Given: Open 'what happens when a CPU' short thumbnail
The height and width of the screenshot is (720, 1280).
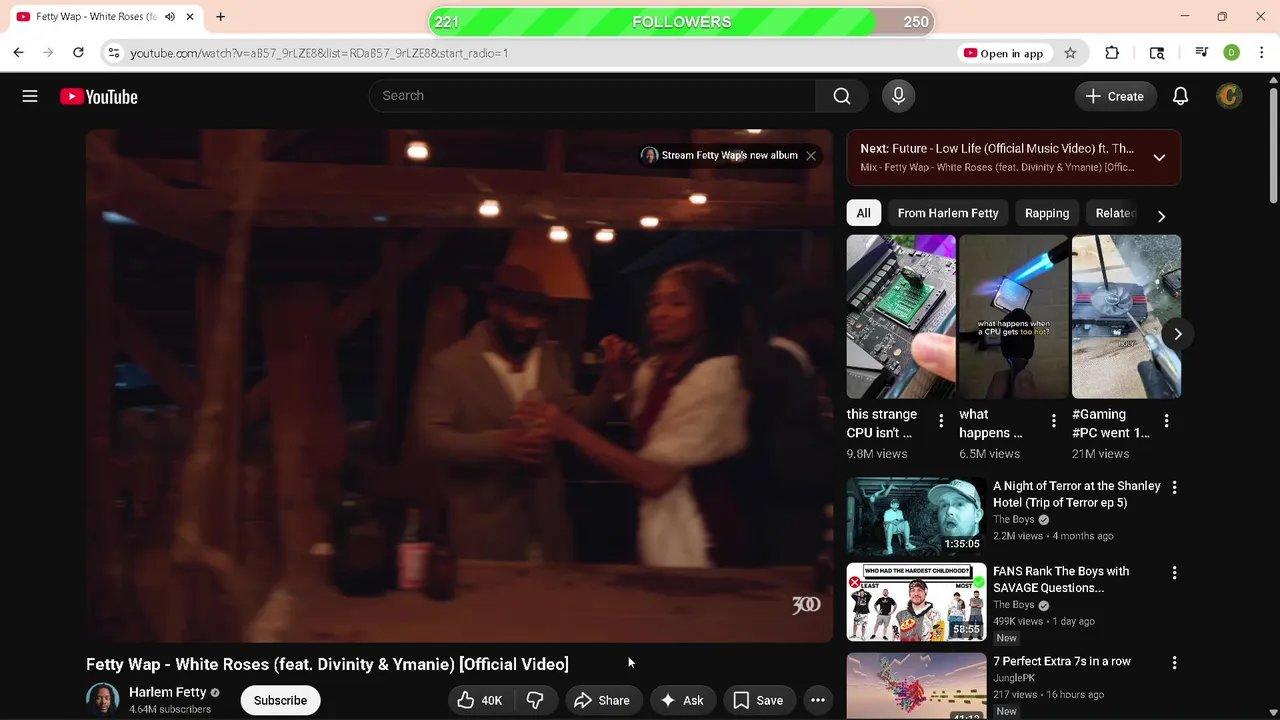Looking at the screenshot, I should click(1013, 316).
